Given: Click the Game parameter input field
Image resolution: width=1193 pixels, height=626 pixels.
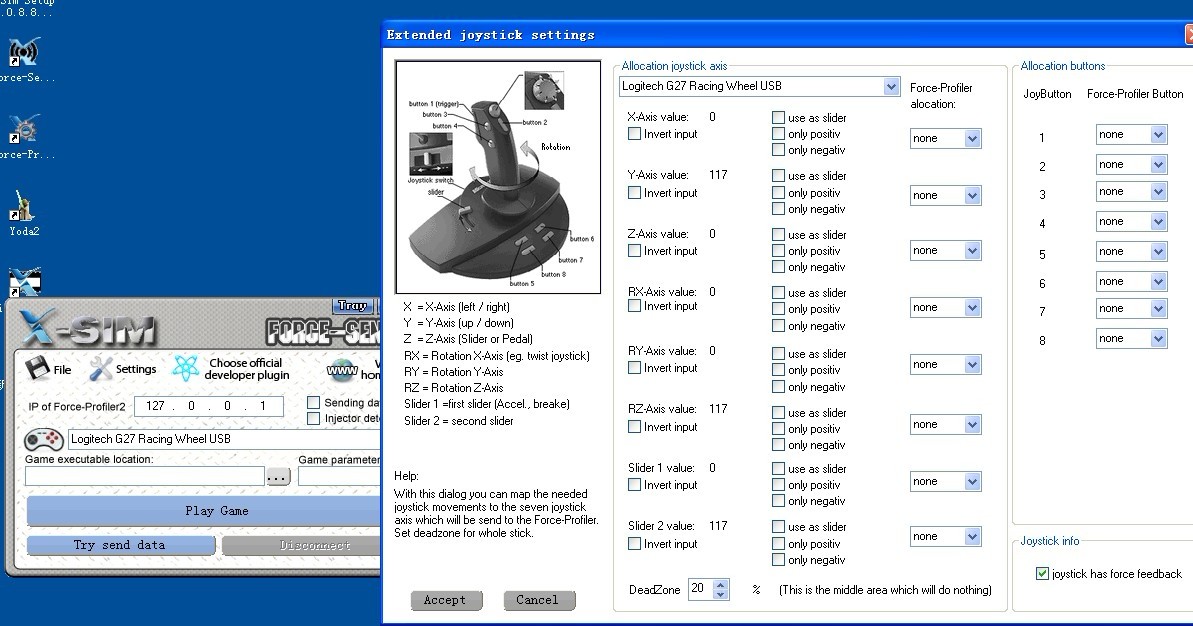Looking at the screenshot, I should click(339, 476).
